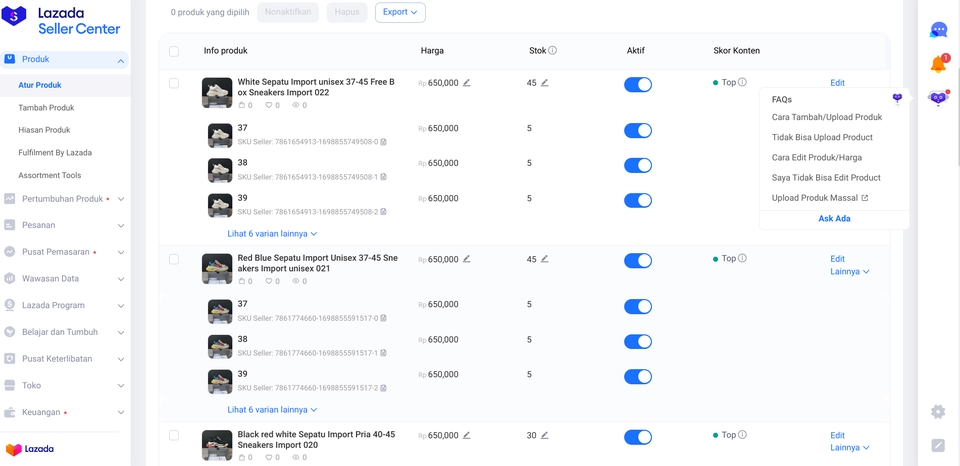Copy SKU Seller 7861774660-1698855591517-0
Viewport: 960px width, 466px height.
pyautogui.click(x=383, y=318)
